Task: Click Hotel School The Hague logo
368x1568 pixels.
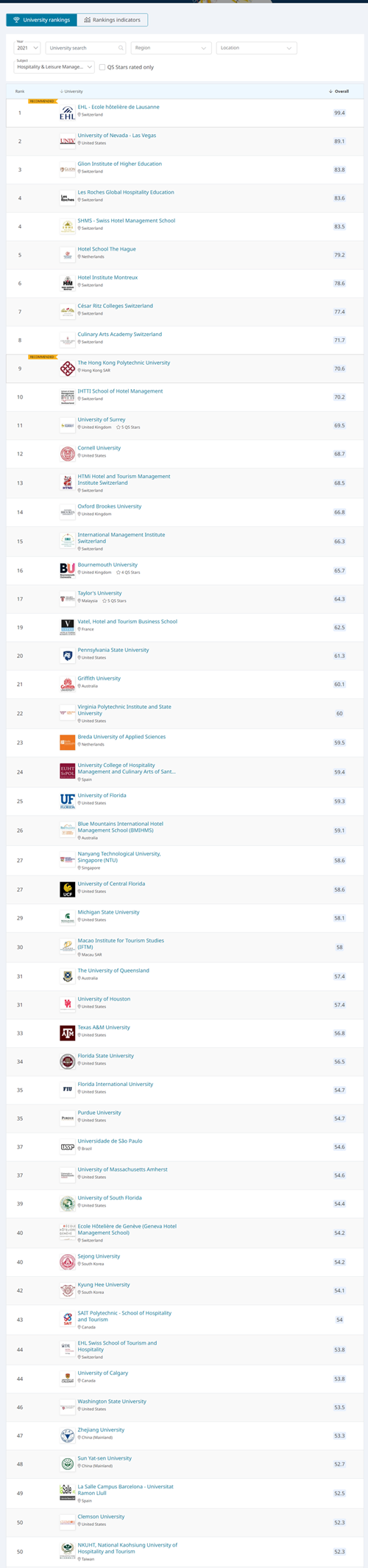Action: coord(68,255)
